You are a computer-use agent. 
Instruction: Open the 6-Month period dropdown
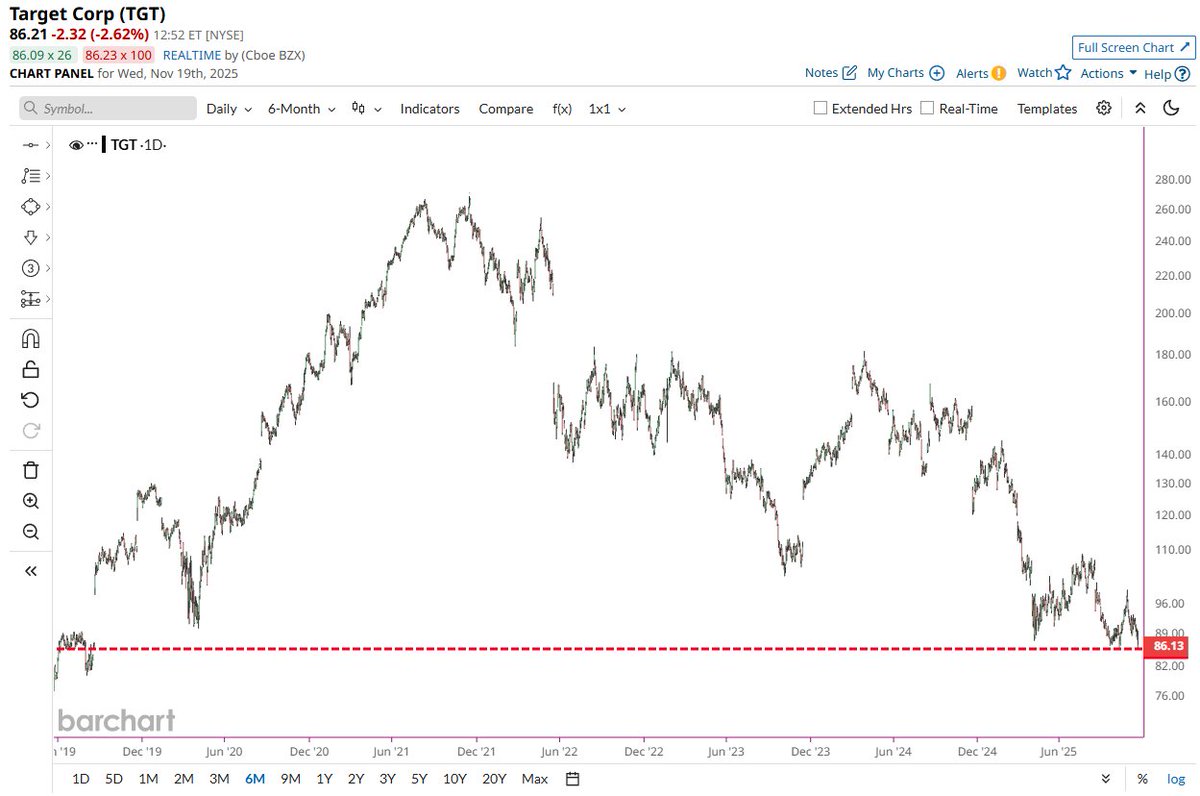coord(301,108)
